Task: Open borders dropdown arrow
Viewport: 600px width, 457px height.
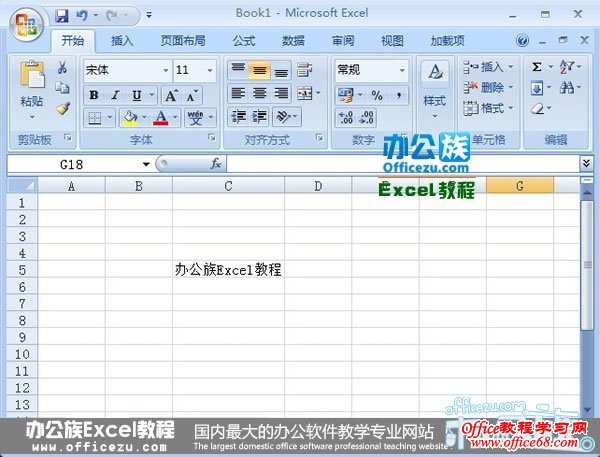Action: tap(110, 118)
